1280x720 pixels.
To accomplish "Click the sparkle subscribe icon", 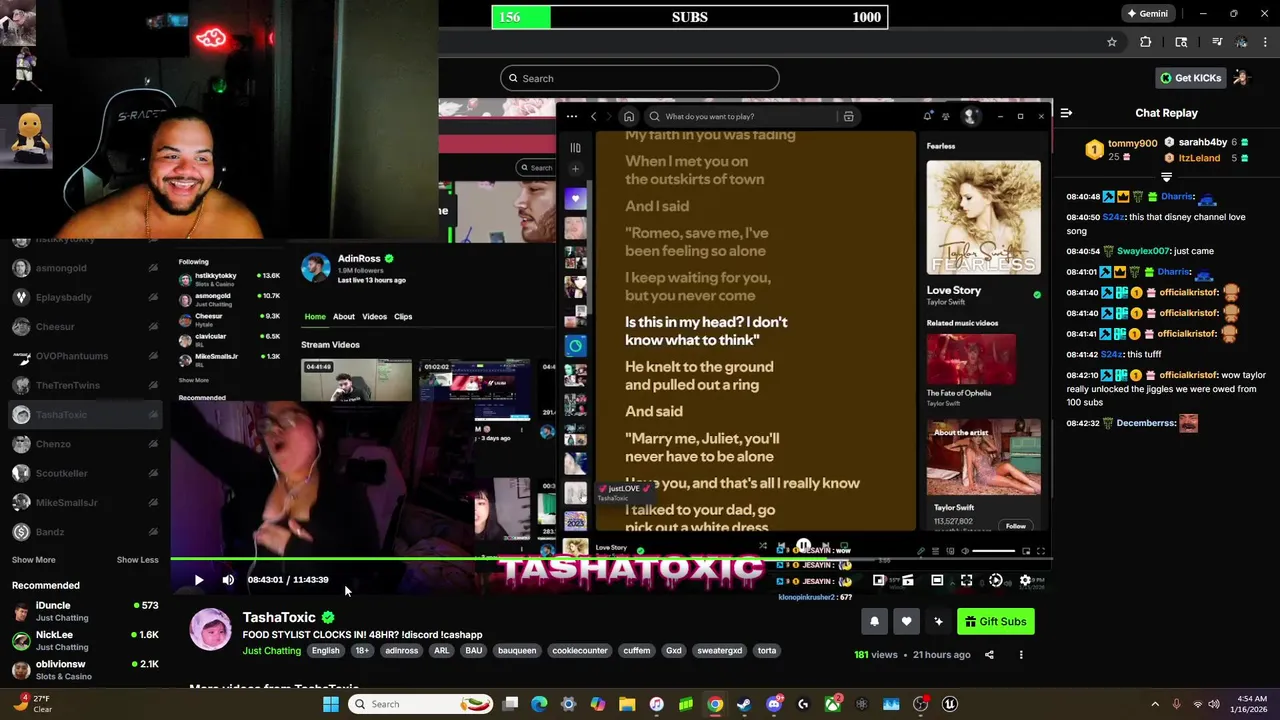I will (938, 621).
